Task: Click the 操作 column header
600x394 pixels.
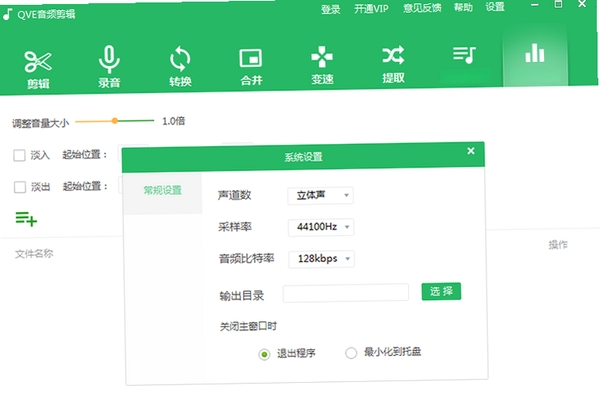Action: point(558,244)
